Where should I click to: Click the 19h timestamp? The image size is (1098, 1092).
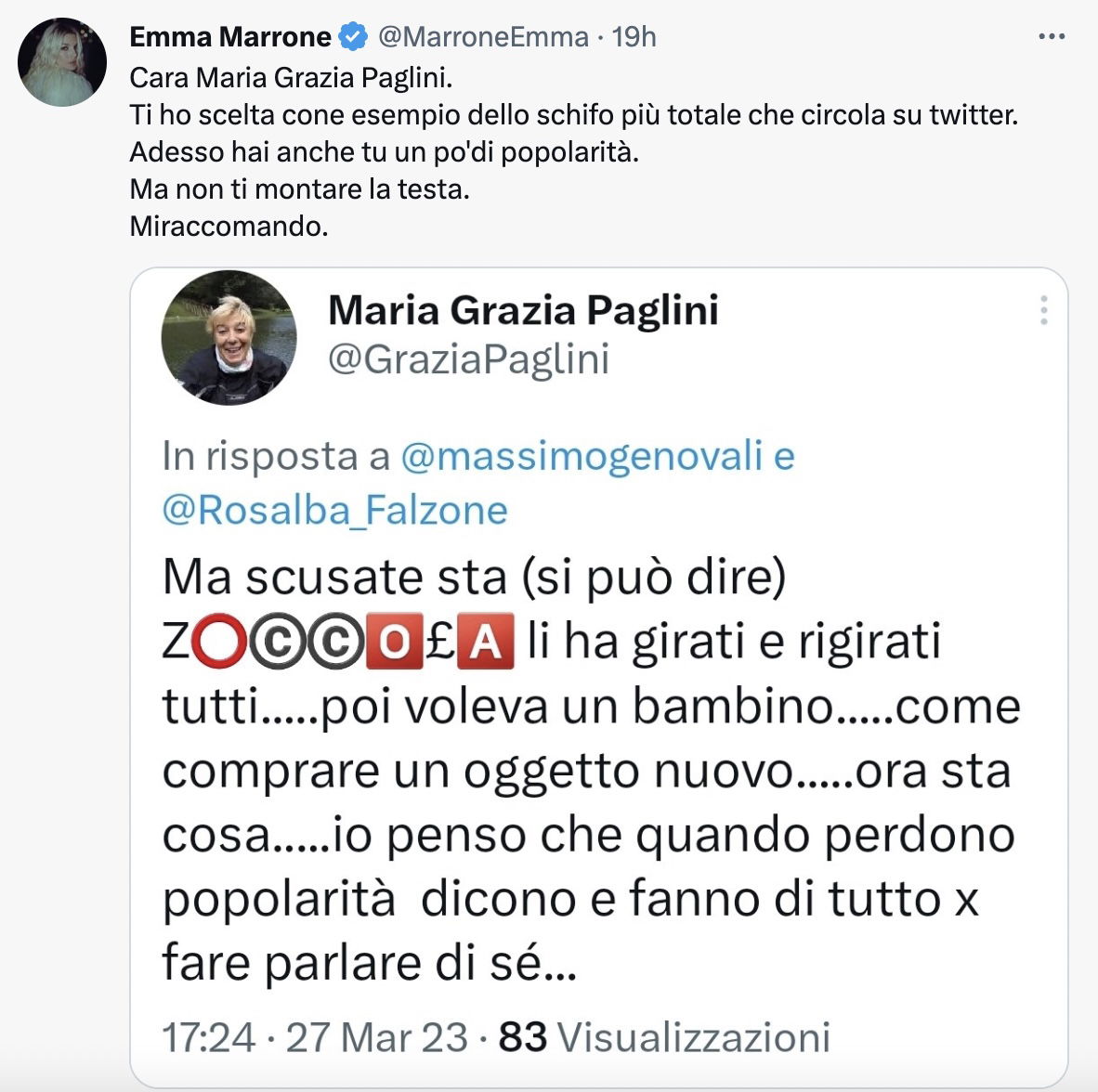click(634, 36)
